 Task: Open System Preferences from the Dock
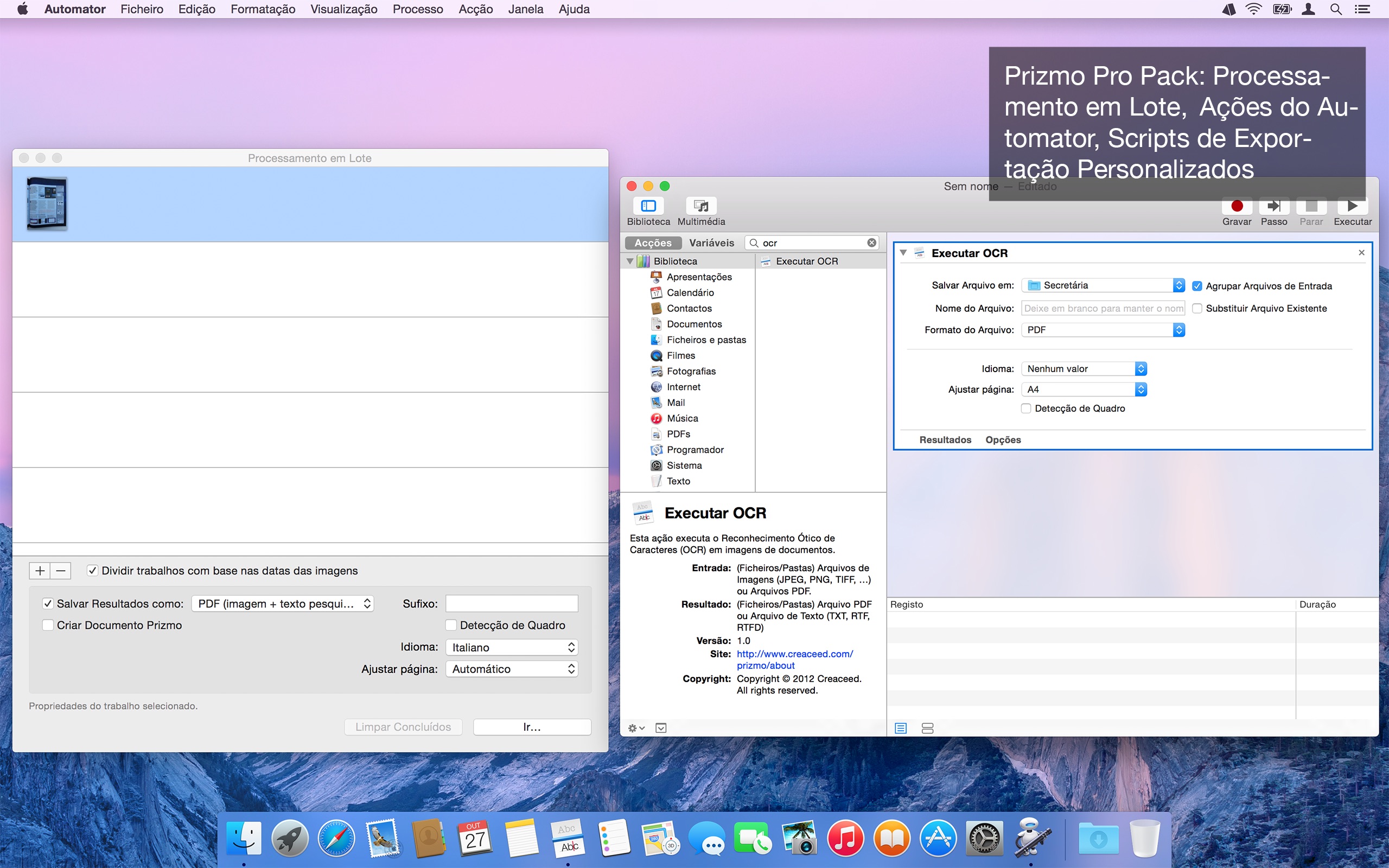tap(984, 839)
